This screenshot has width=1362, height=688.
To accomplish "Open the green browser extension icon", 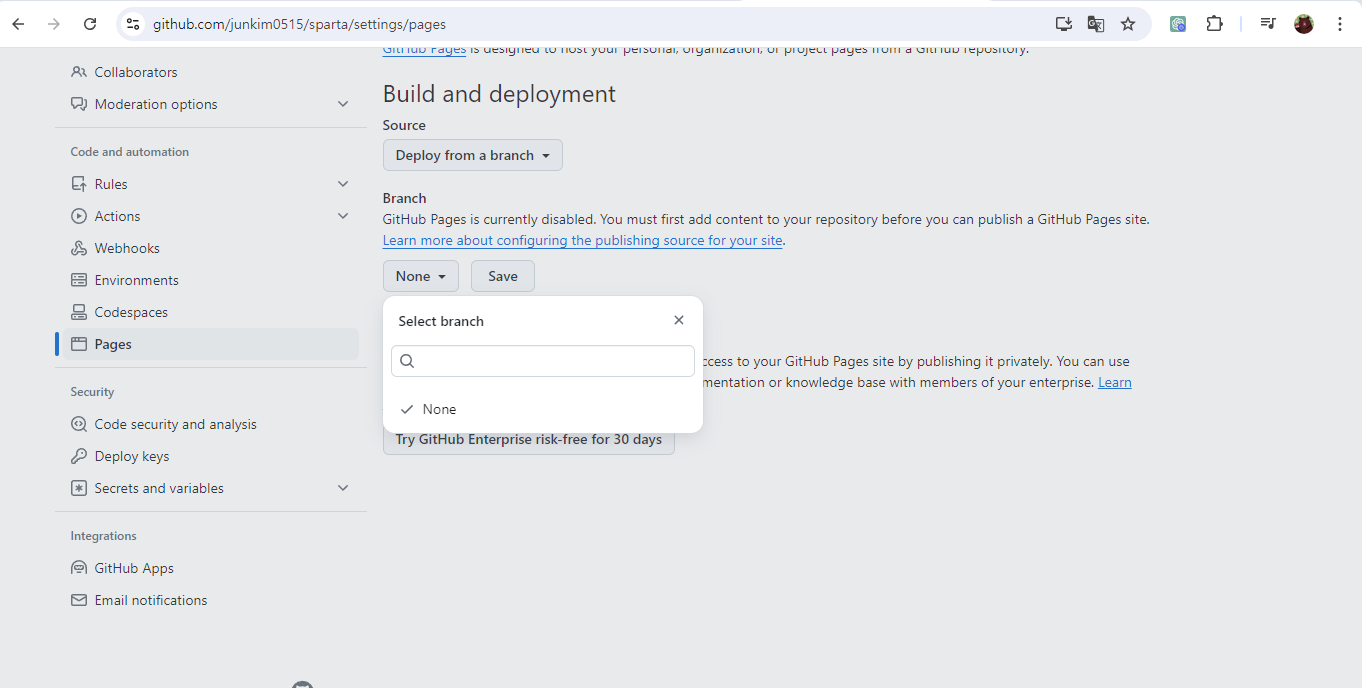I will (1178, 24).
